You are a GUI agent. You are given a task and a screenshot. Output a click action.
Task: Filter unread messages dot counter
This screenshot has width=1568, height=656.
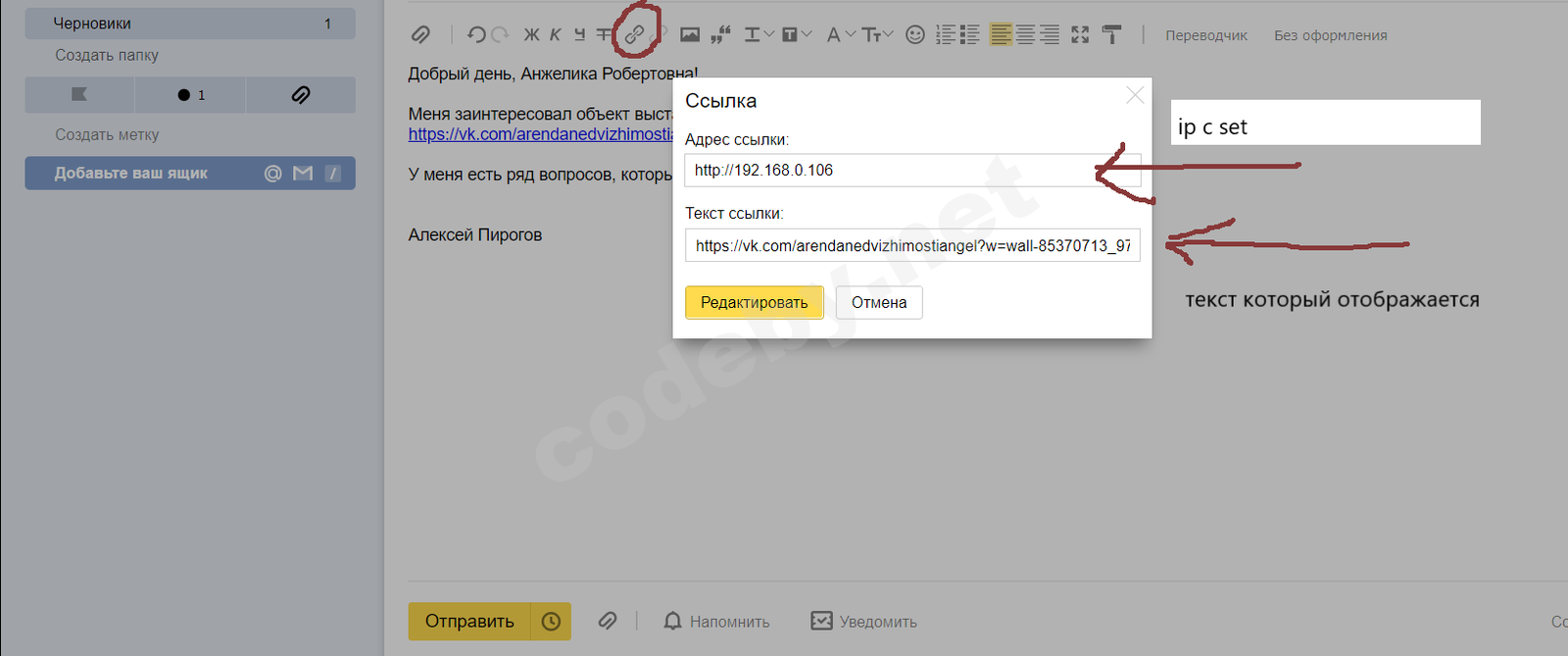point(190,95)
